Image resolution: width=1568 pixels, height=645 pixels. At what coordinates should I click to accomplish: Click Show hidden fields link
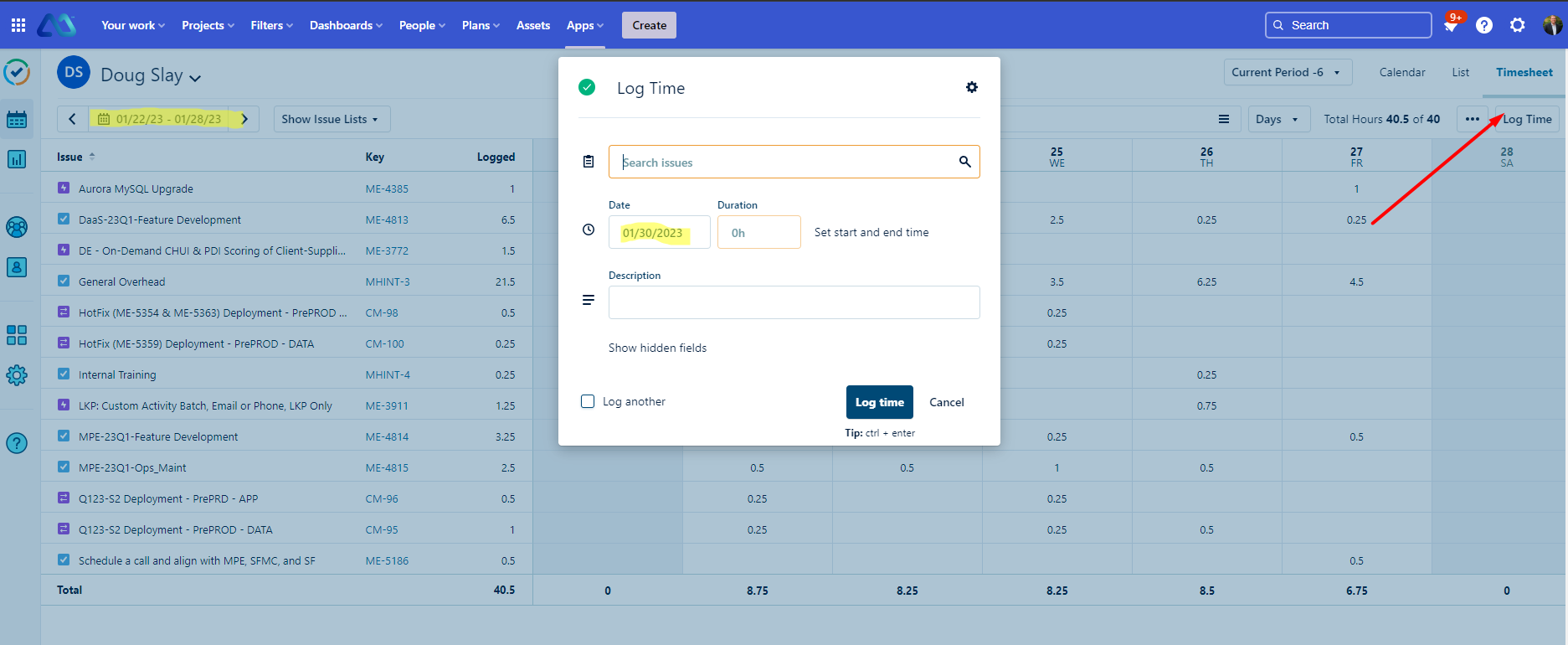point(657,348)
